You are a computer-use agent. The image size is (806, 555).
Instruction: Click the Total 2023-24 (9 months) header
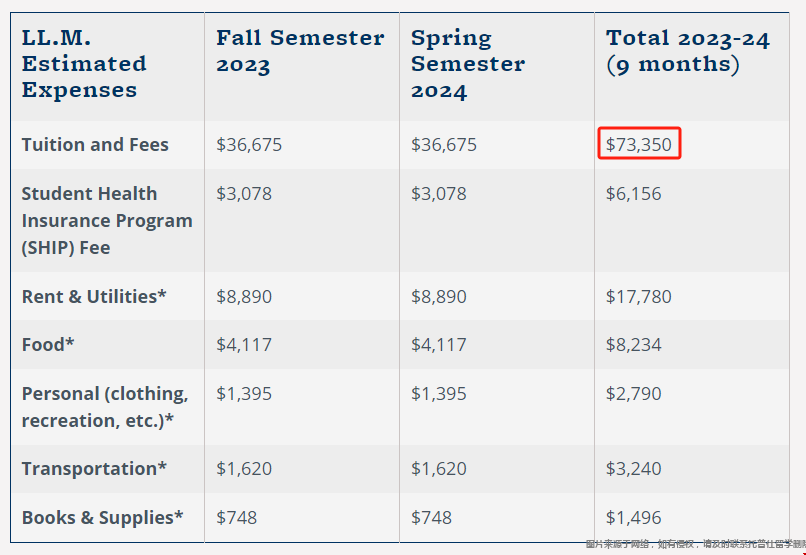[688, 51]
